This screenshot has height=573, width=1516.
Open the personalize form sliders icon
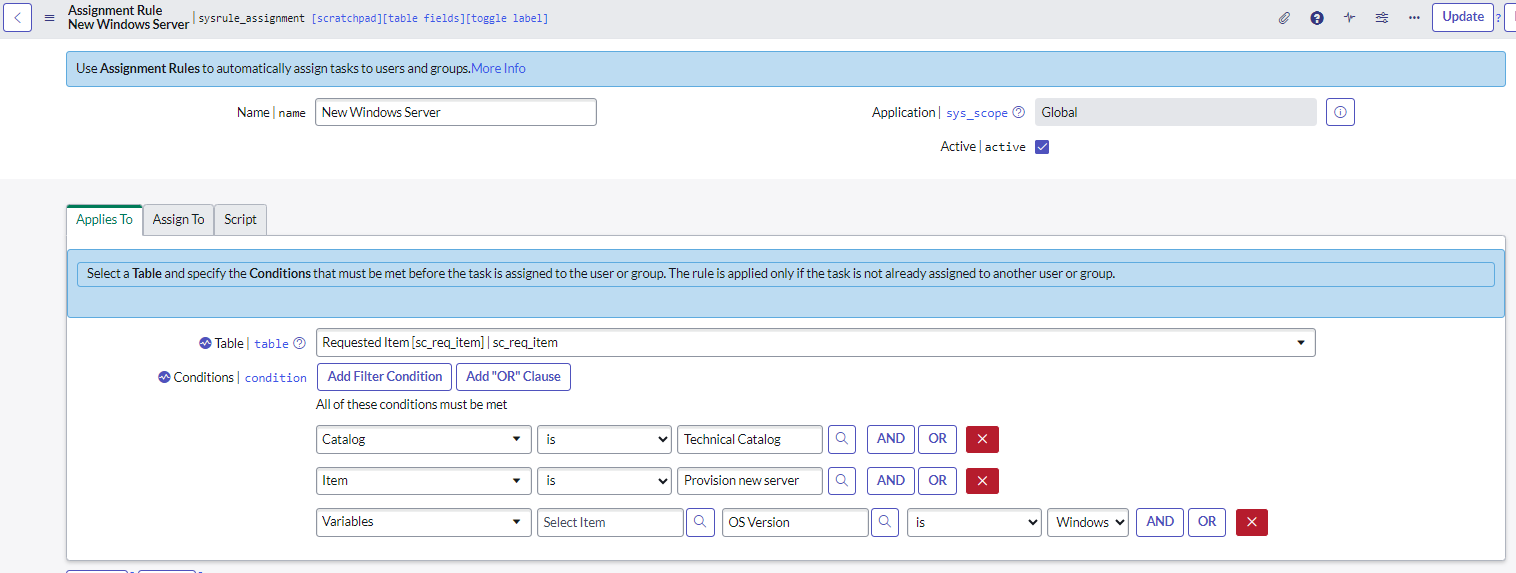tap(1382, 18)
